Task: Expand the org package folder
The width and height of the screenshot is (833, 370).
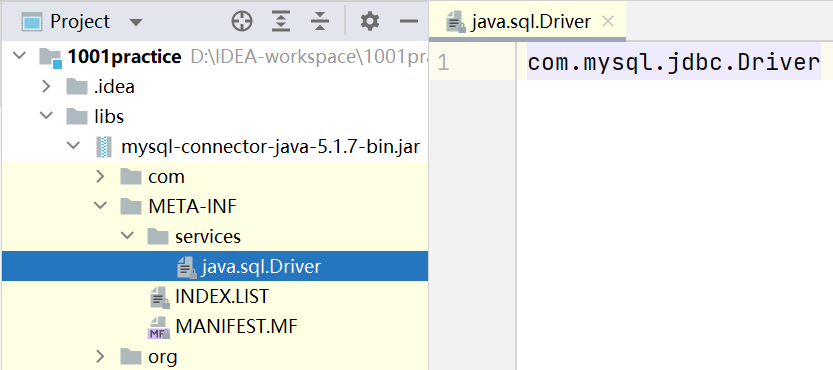Action: click(x=100, y=356)
